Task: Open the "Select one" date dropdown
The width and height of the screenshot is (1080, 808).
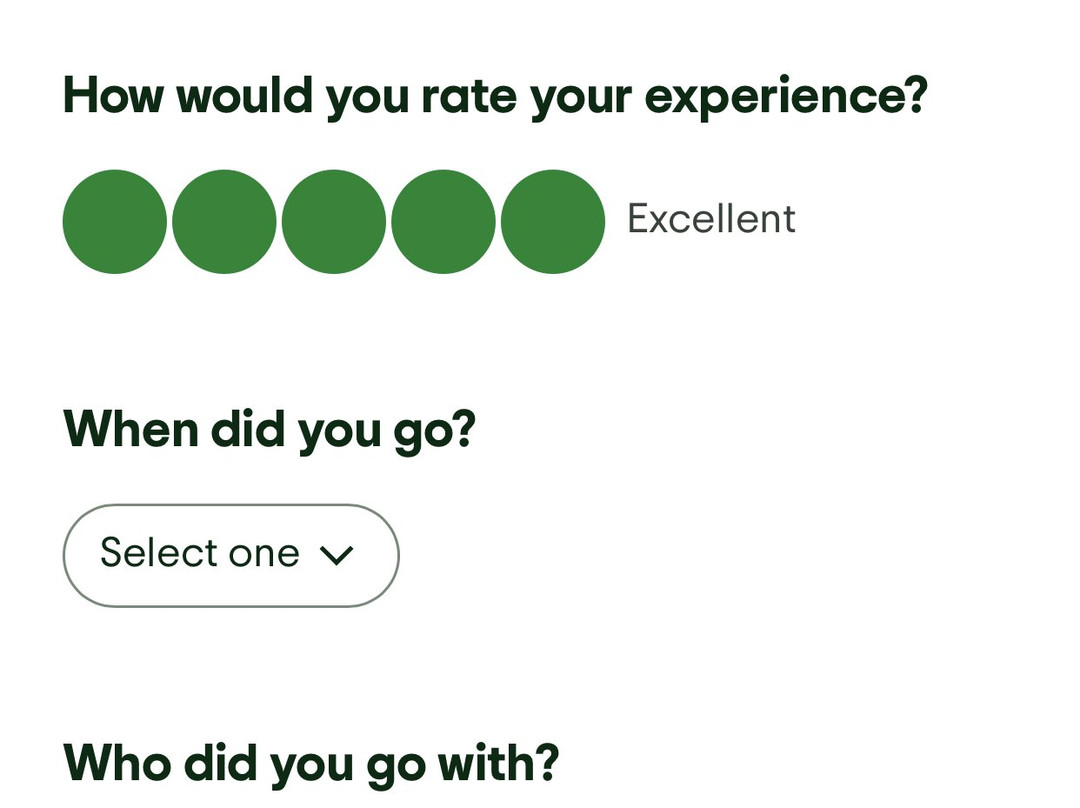Action: pos(230,555)
